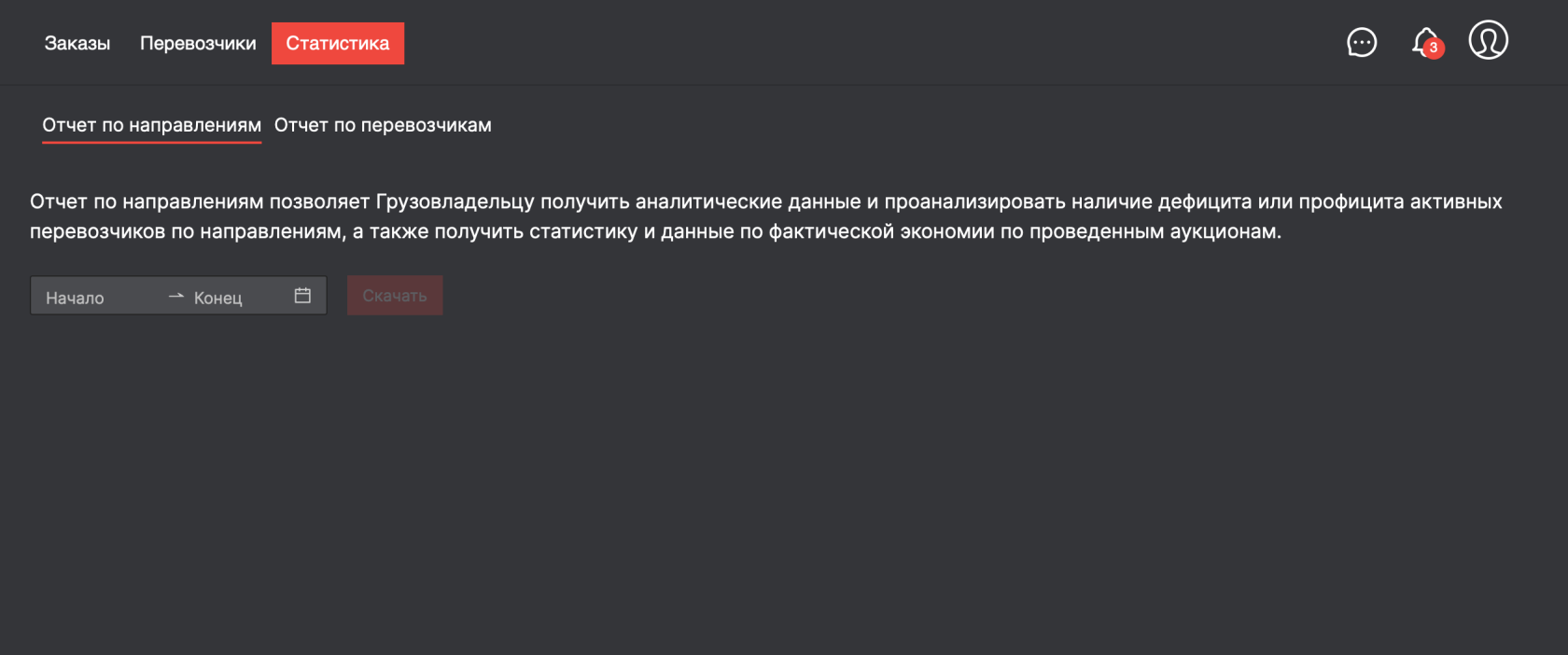Click the red badge showing 3 notifications
The height and width of the screenshot is (655, 1568).
coord(1434,49)
